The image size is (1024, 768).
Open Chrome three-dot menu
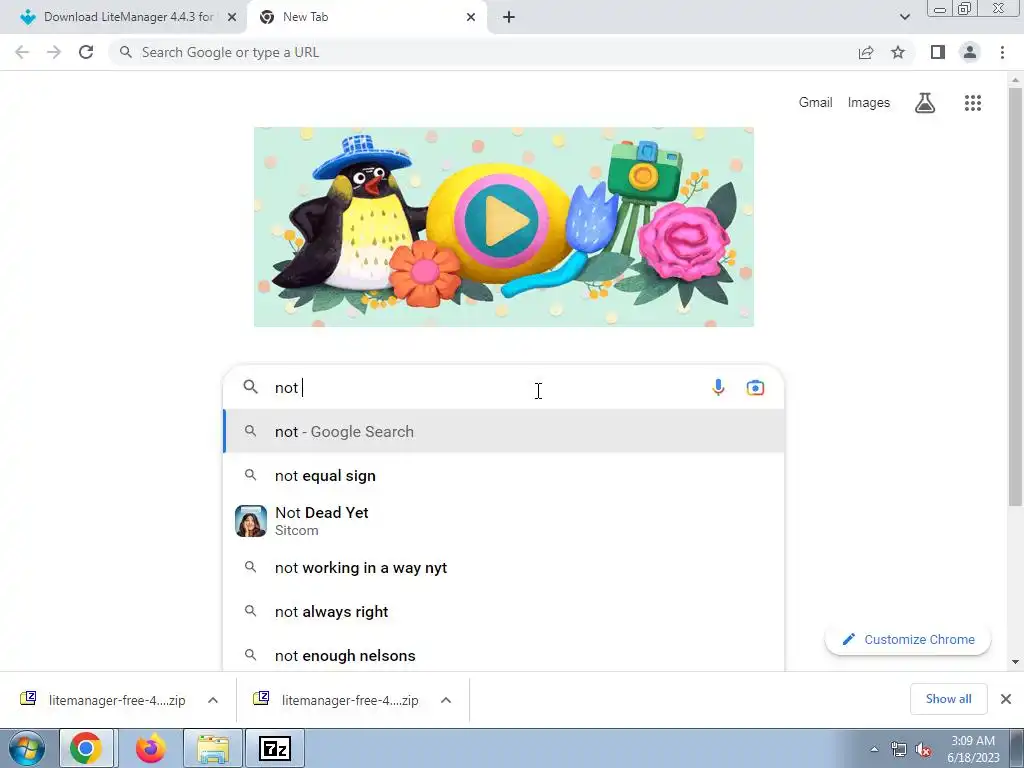[x=1002, y=52]
